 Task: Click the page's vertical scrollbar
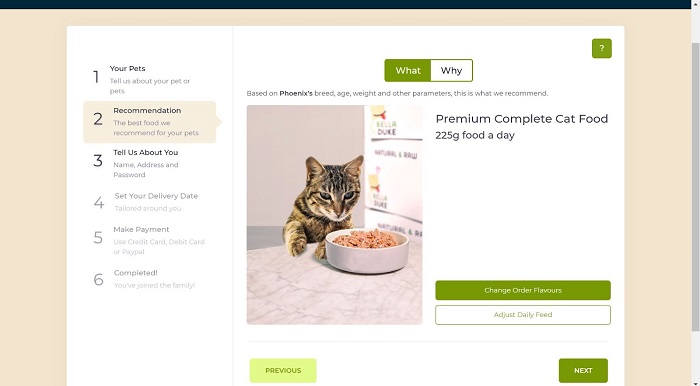click(696, 187)
